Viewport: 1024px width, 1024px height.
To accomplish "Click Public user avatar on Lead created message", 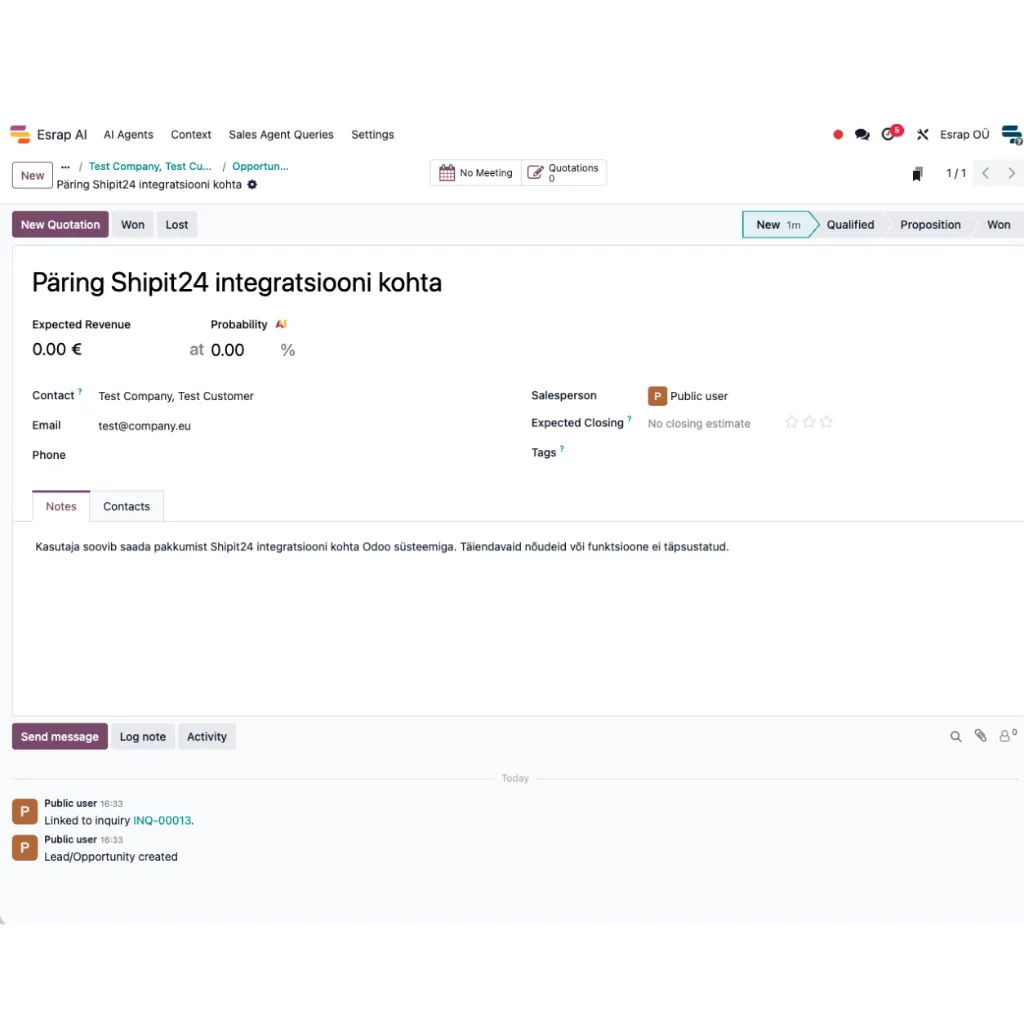I will [x=25, y=848].
